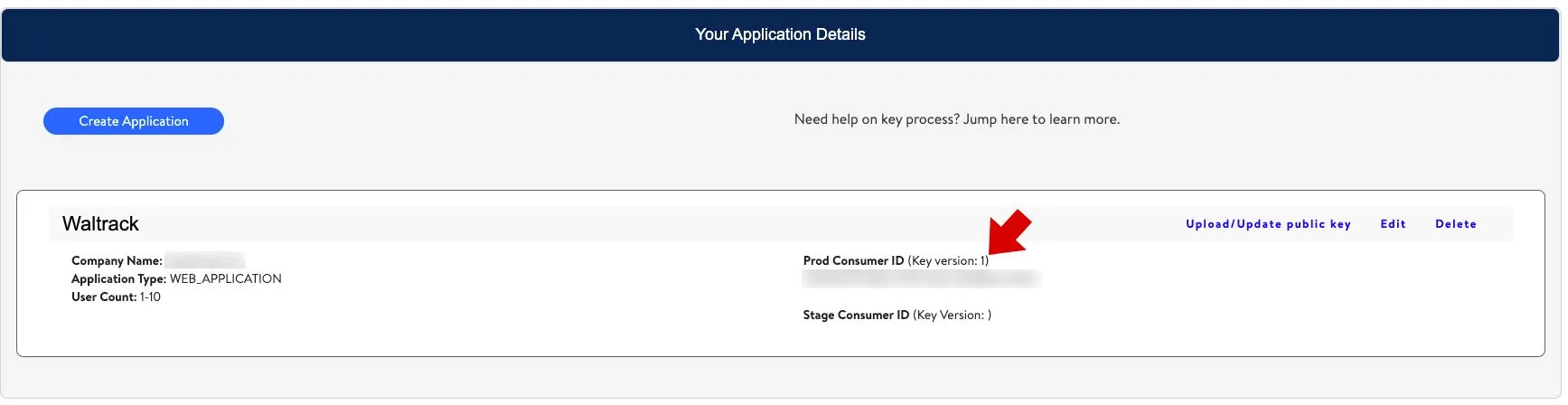1568x405 pixels.
Task: Click the 1-10 user count value
Action: pyautogui.click(x=150, y=297)
